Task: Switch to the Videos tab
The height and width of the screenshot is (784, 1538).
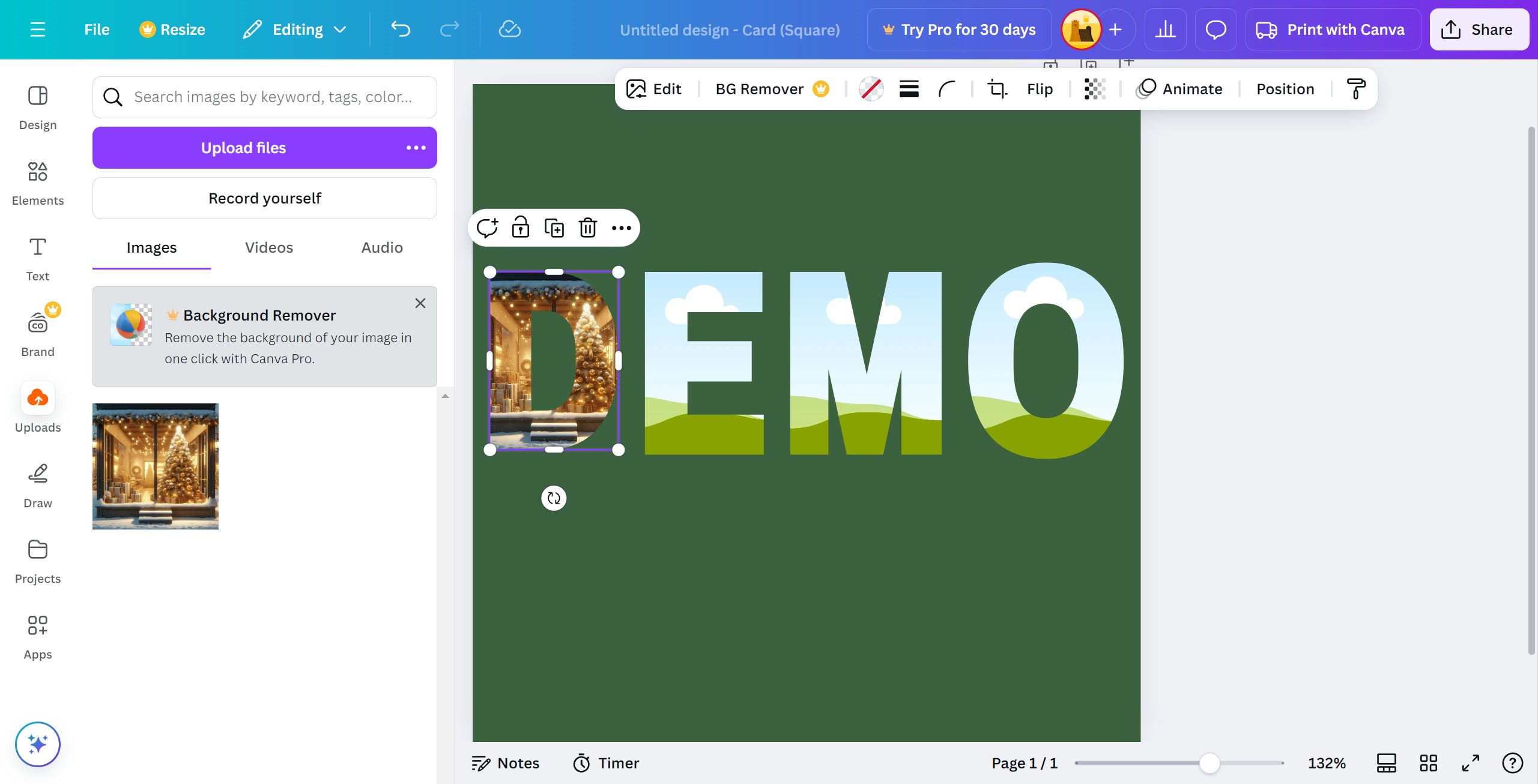Action: pos(268,247)
